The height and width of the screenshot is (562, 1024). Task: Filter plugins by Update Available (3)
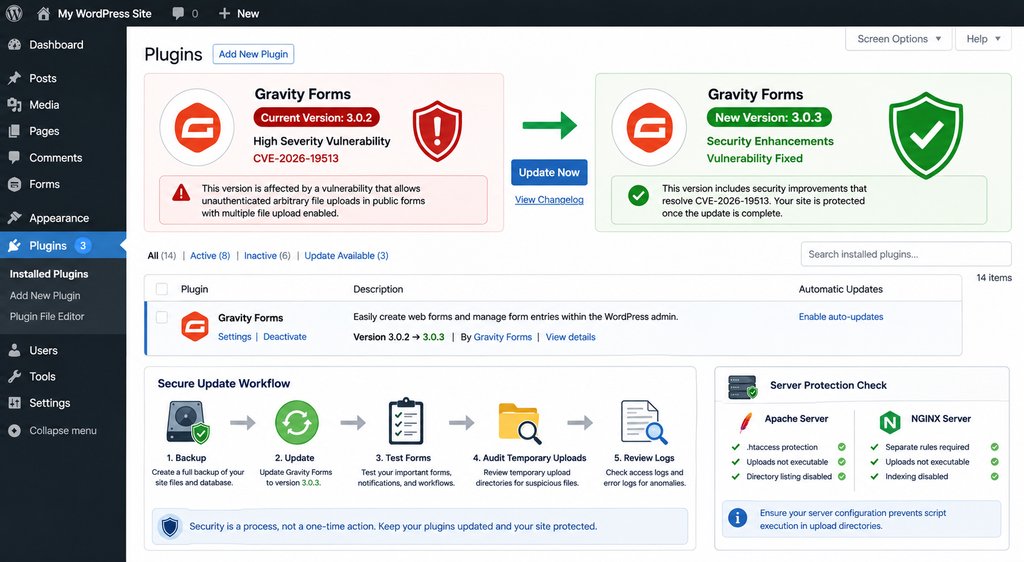pos(346,256)
